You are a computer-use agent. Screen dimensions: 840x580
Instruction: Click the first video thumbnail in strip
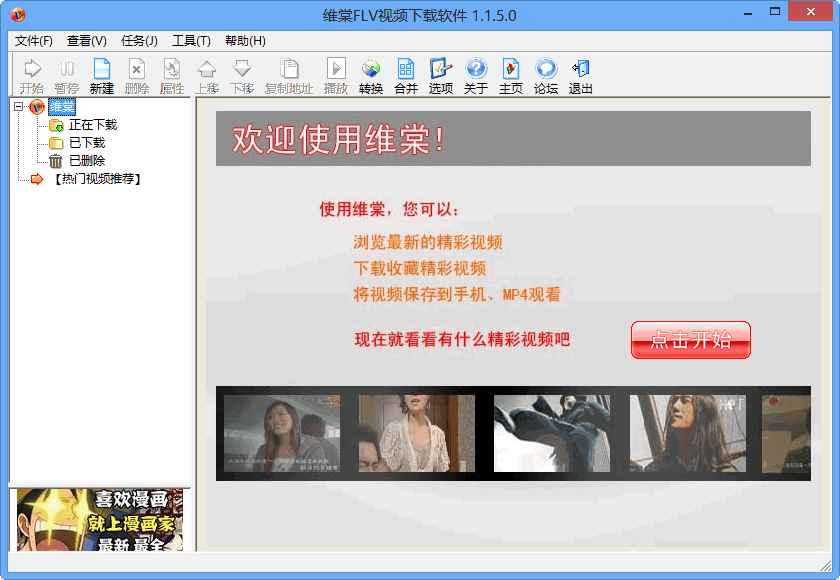click(281, 433)
